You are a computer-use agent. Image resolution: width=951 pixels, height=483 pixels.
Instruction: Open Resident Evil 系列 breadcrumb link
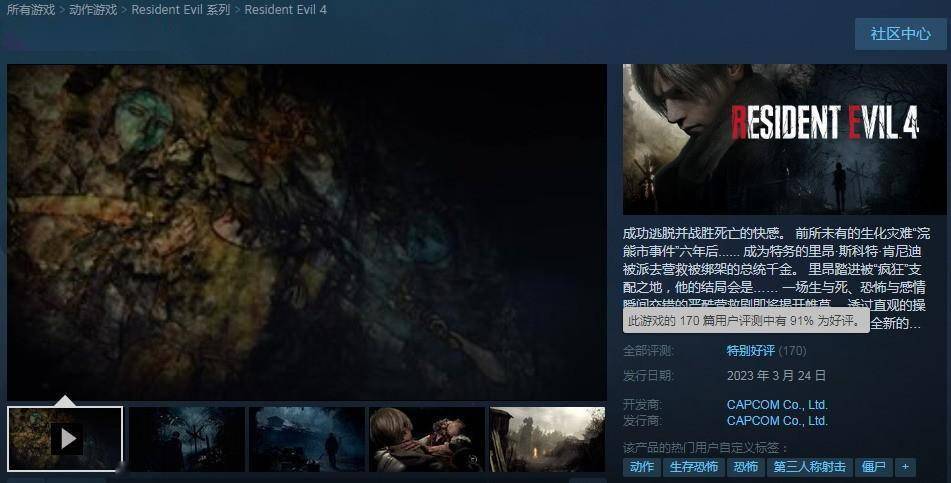(x=181, y=10)
